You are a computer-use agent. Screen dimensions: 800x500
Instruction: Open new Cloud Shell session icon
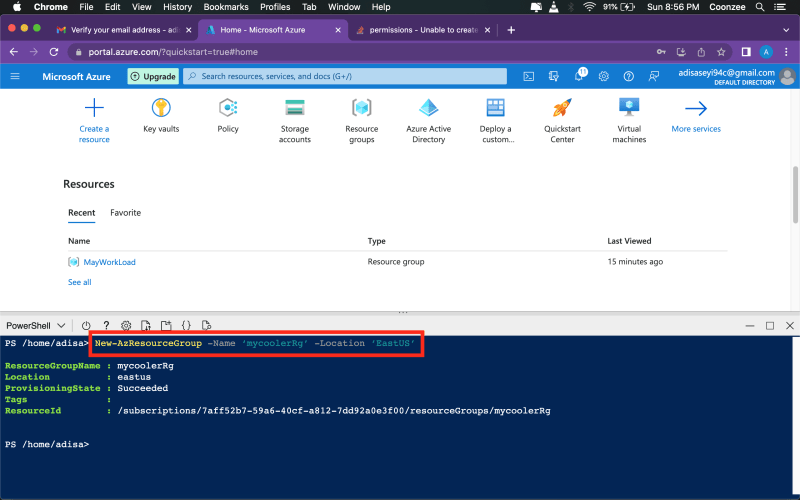166,326
